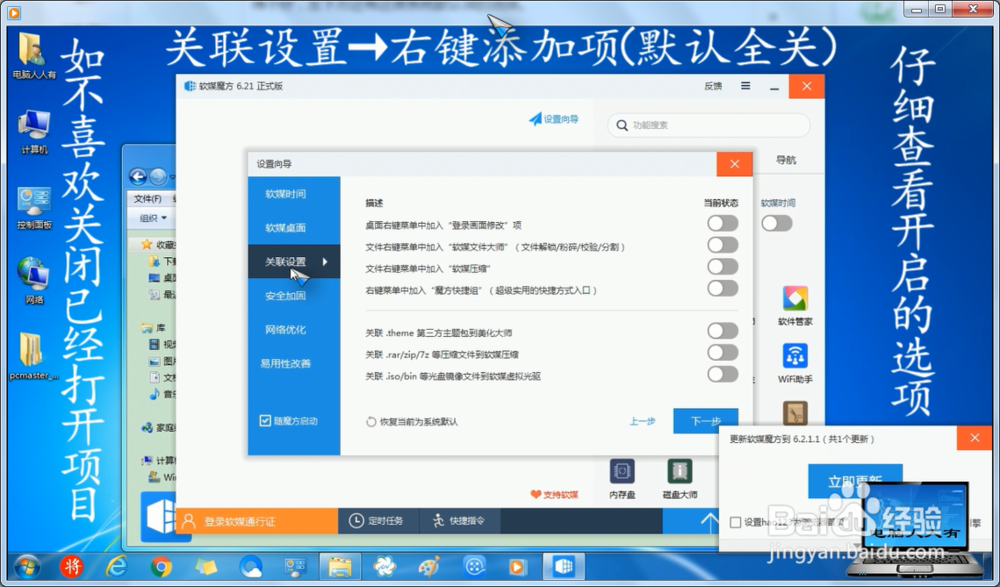Open the paint palette taskbar icon

pos(429,567)
